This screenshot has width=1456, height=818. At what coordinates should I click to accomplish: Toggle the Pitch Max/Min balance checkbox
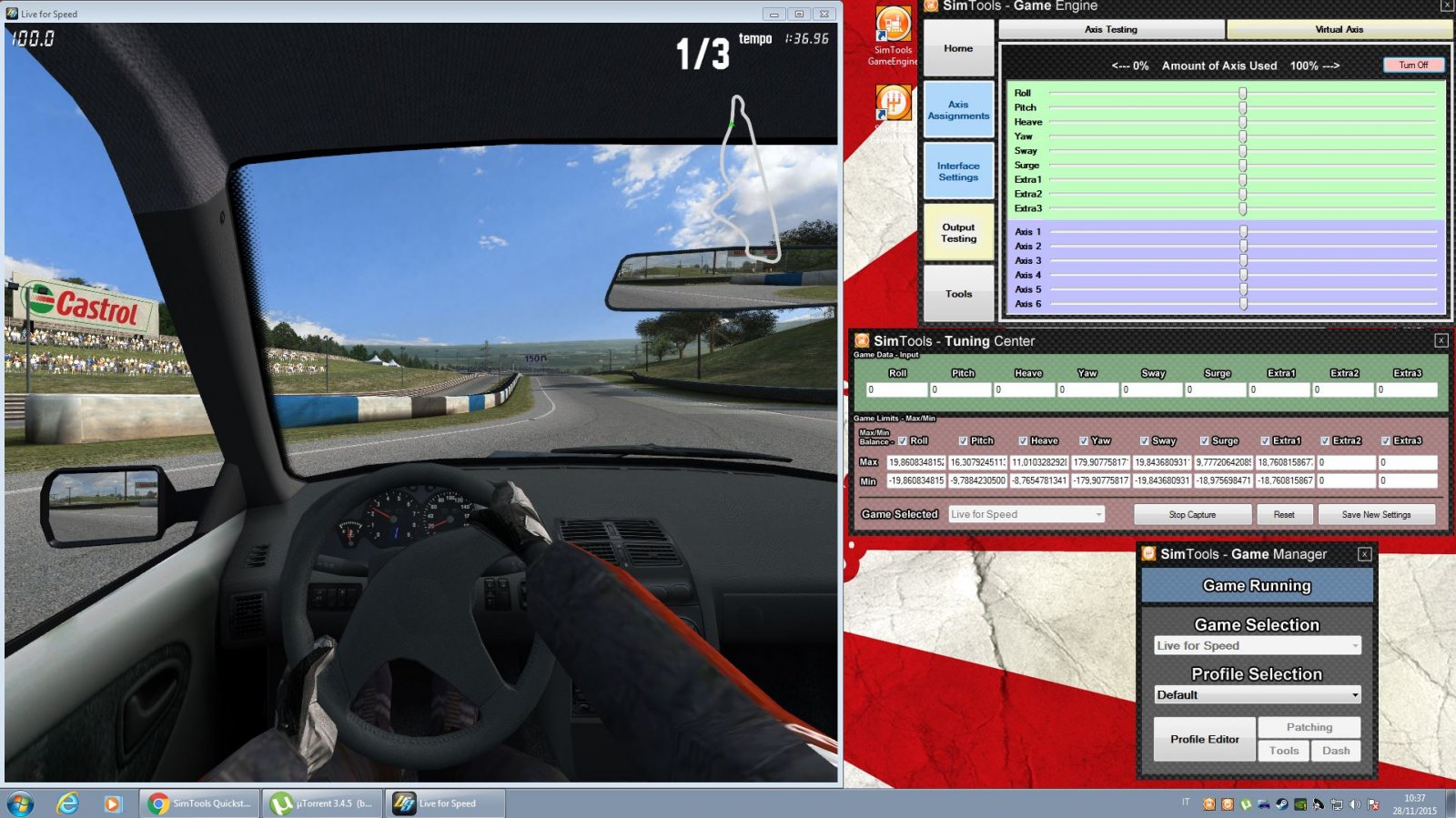click(963, 440)
